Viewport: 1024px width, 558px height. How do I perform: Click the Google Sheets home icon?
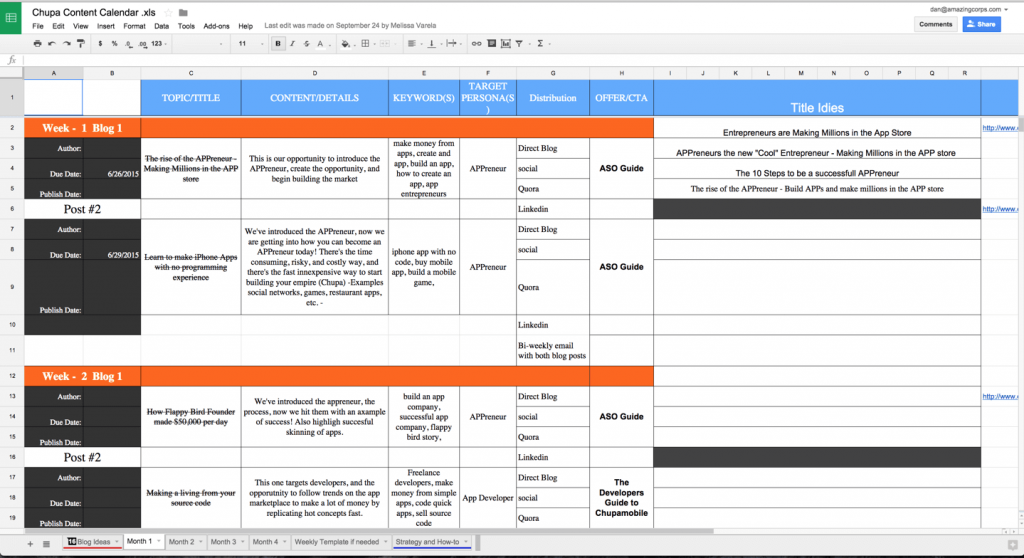tap(11, 18)
